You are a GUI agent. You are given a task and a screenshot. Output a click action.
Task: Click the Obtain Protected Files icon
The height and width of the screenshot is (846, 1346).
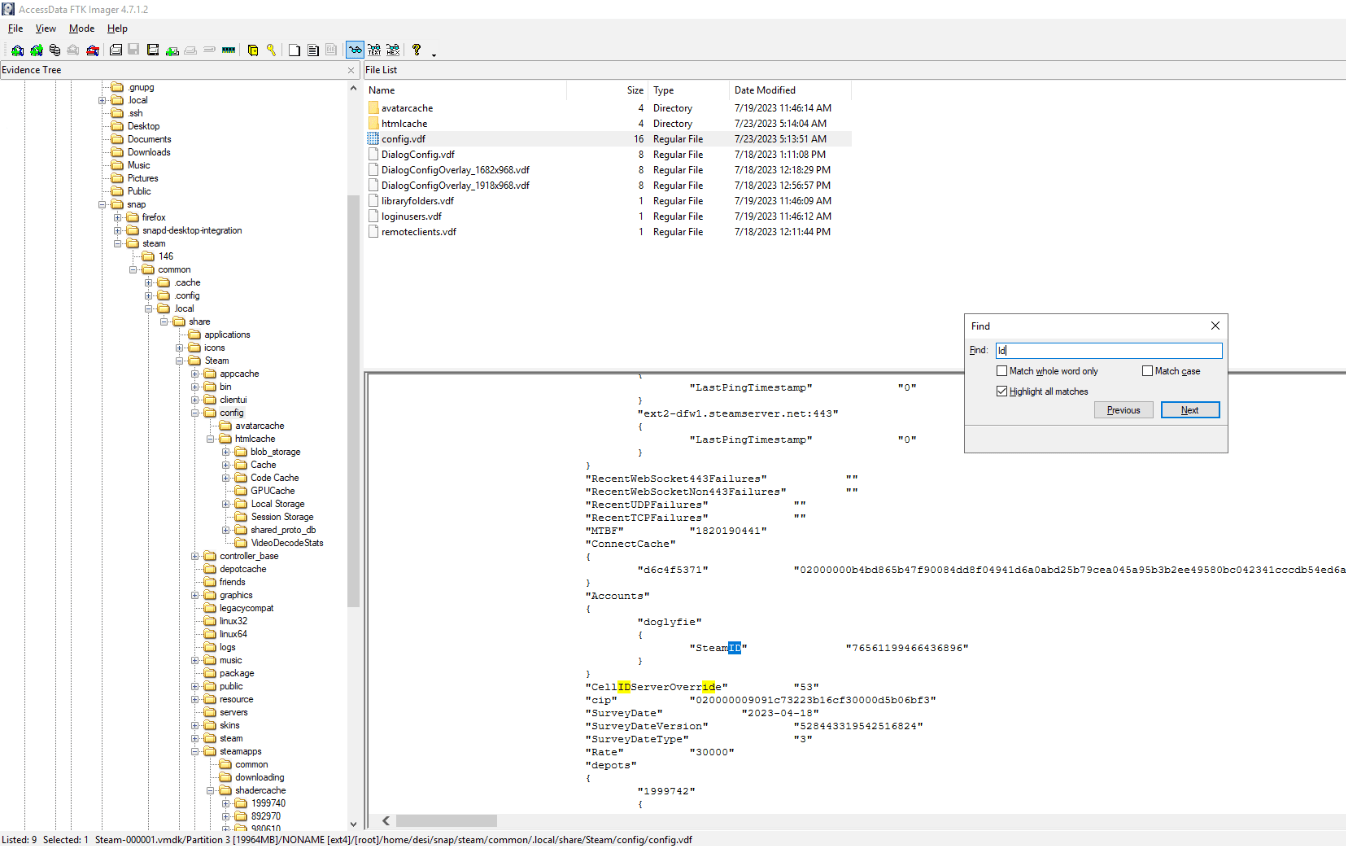pos(253,50)
